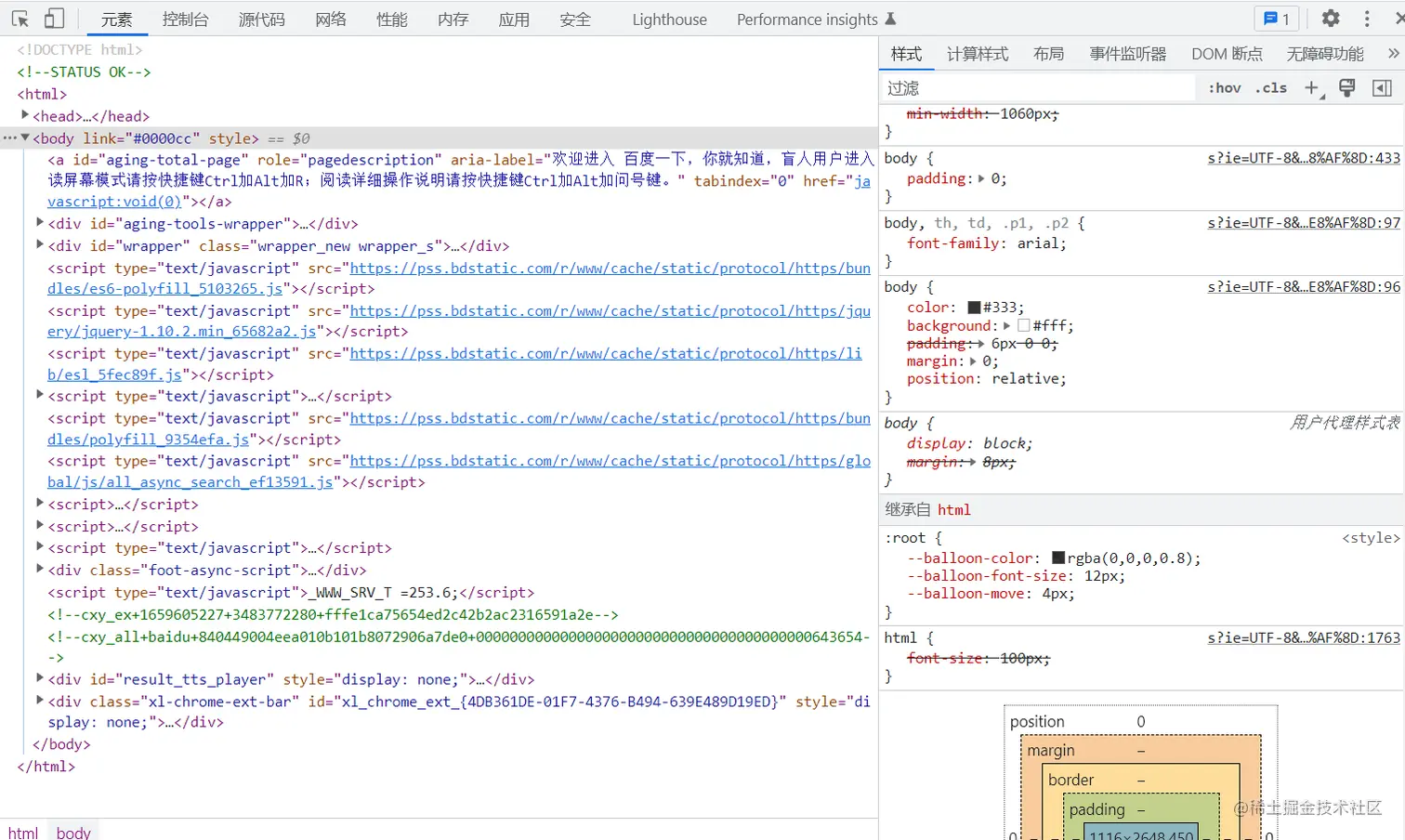
Task: Show more style pane tabs chevron
Action: click(1393, 54)
